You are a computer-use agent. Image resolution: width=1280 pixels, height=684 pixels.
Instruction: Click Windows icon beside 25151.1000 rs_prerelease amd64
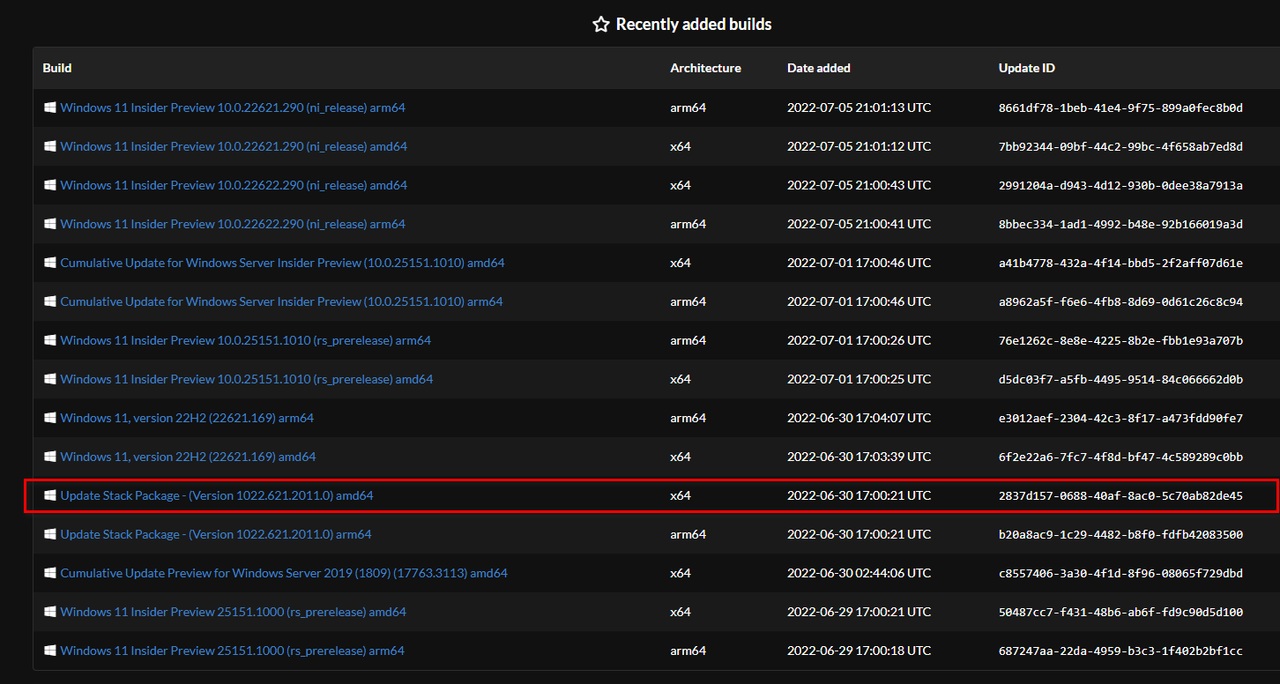pyautogui.click(x=50, y=612)
